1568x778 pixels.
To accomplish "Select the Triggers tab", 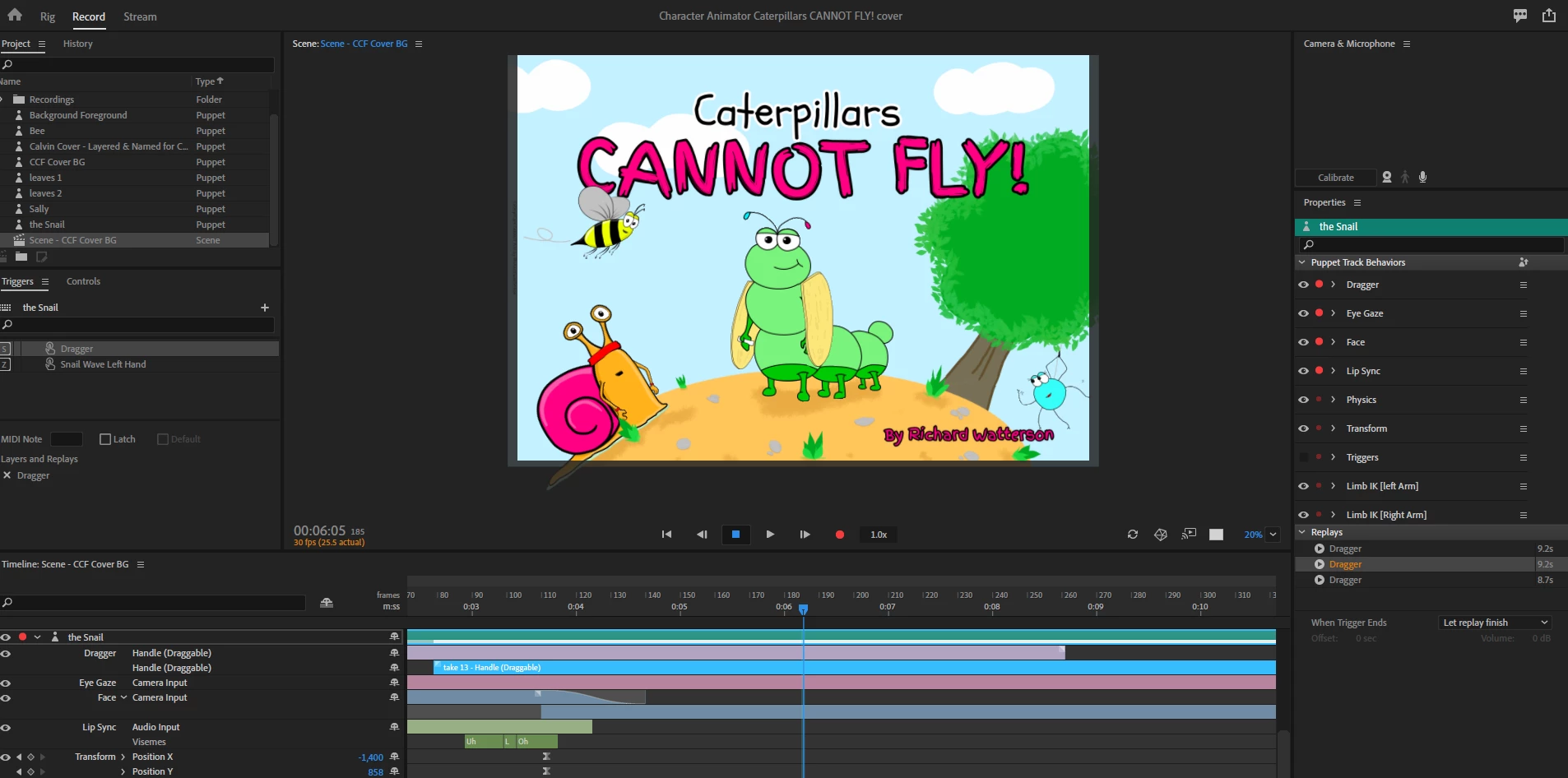I will (17, 281).
